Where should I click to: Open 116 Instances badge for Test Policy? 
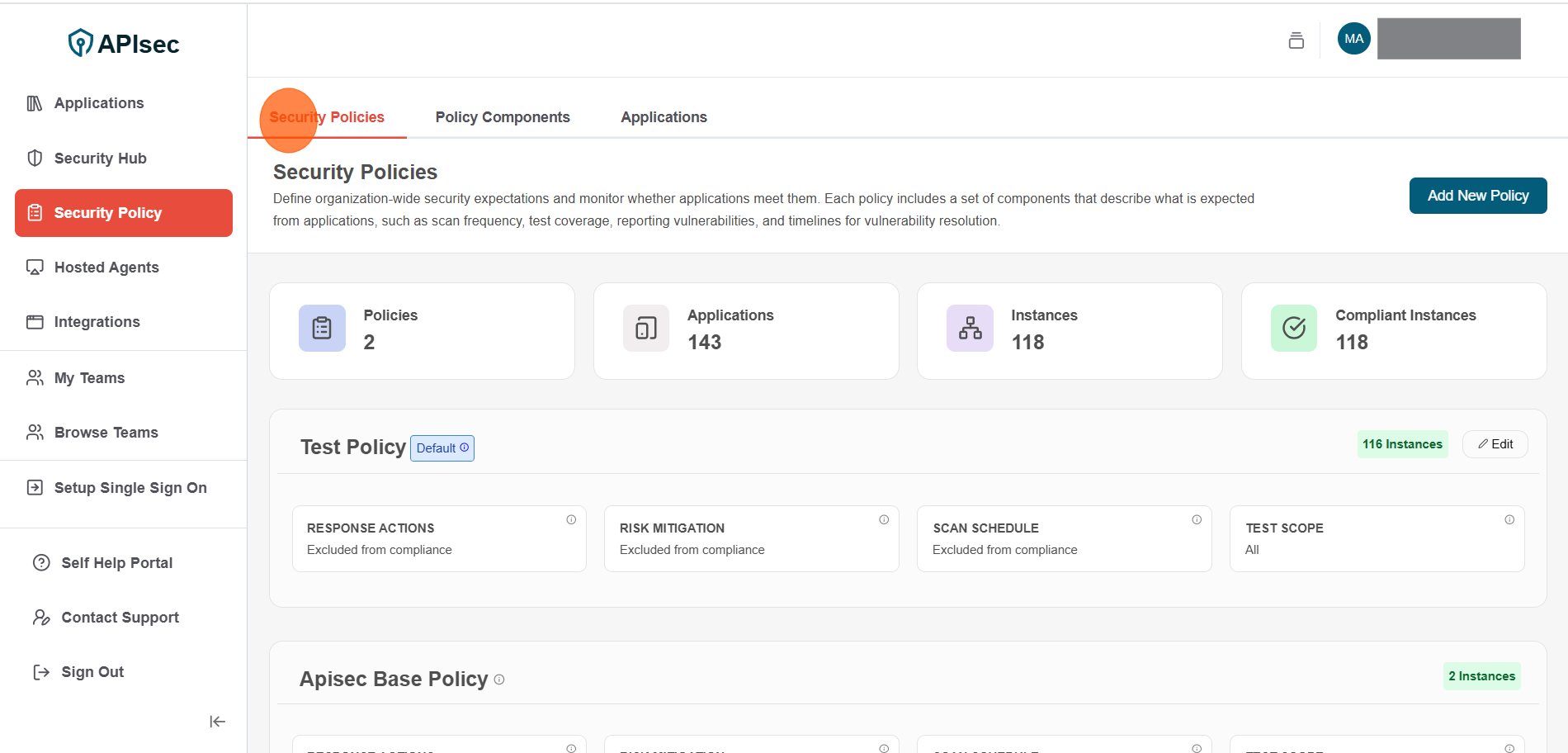coord(1402,444)
